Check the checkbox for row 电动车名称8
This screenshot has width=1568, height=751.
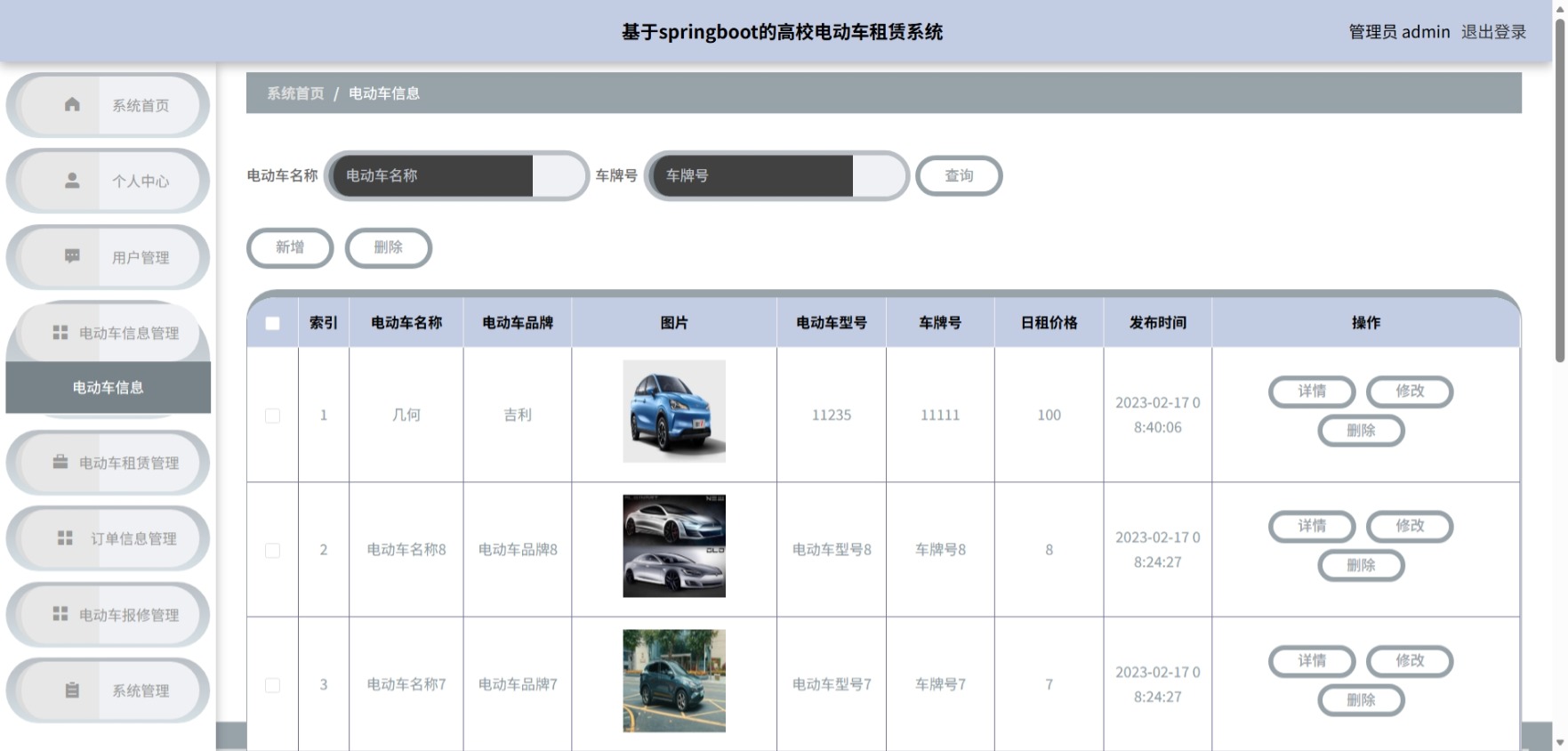pos(272,551)
